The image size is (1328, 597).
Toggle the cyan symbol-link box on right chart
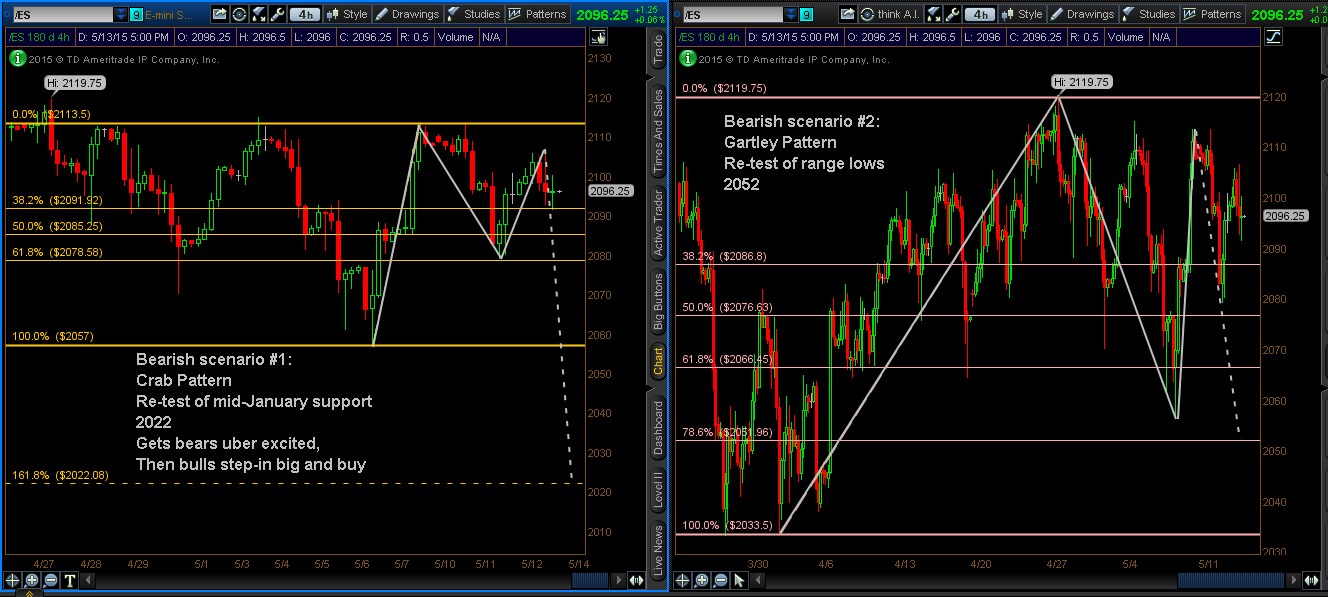(806, 15)
